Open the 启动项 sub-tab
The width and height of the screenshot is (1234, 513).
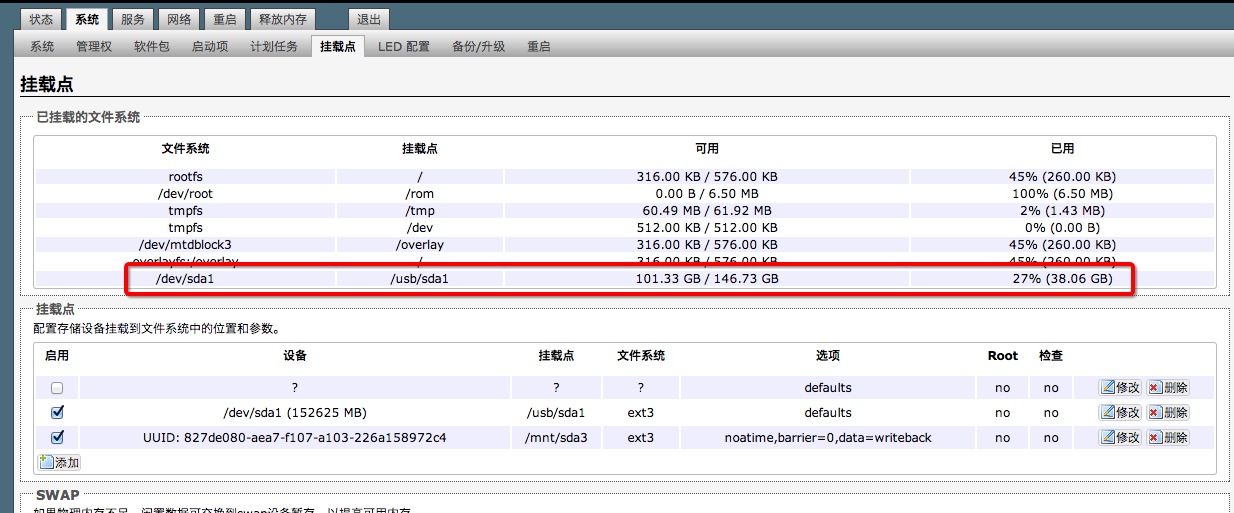pos(210,46)
